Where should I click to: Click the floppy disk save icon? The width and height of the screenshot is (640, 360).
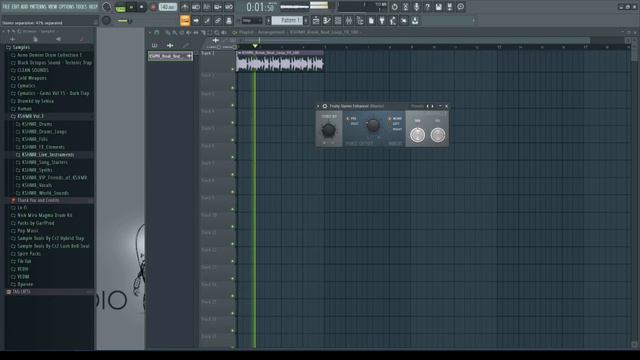438,7
